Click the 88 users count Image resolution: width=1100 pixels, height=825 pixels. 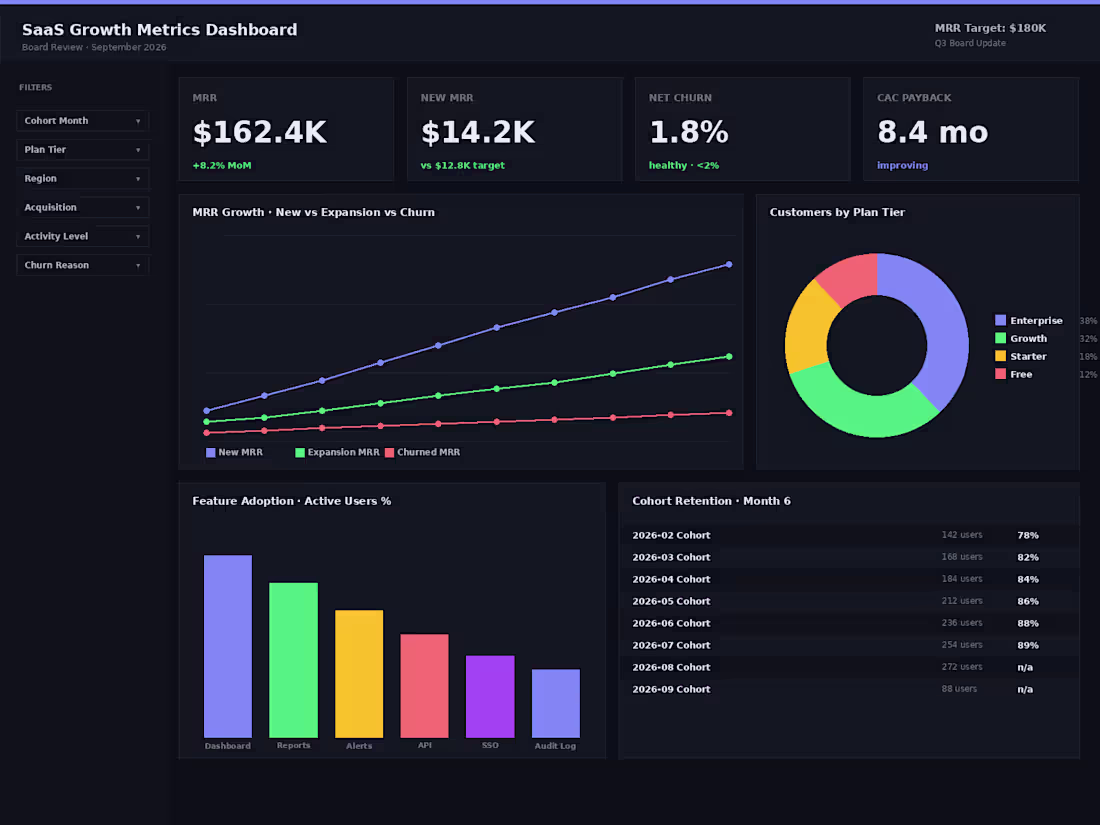coord(959,689)
